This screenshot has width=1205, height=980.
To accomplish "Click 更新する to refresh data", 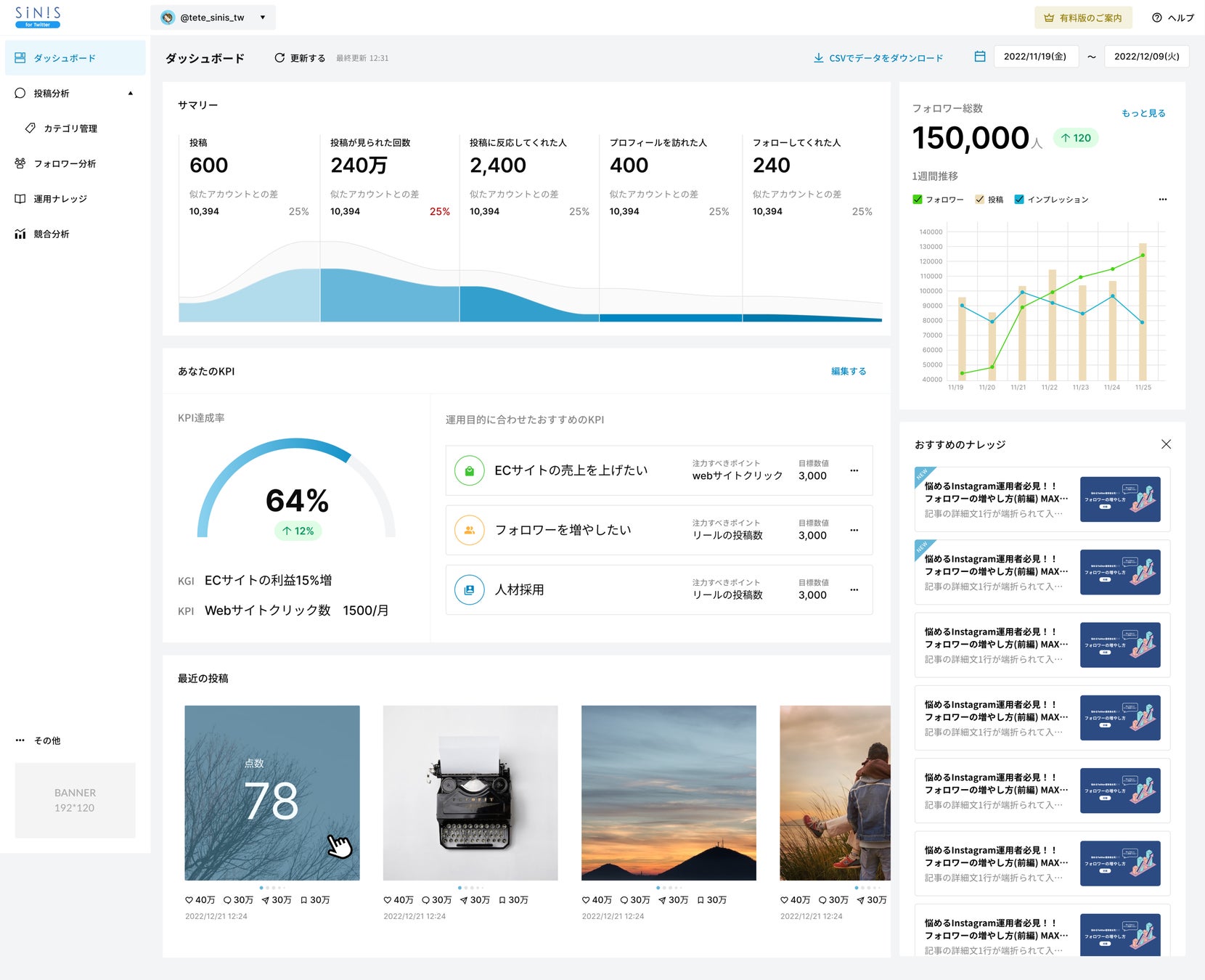I will click(x=300, y=58).
